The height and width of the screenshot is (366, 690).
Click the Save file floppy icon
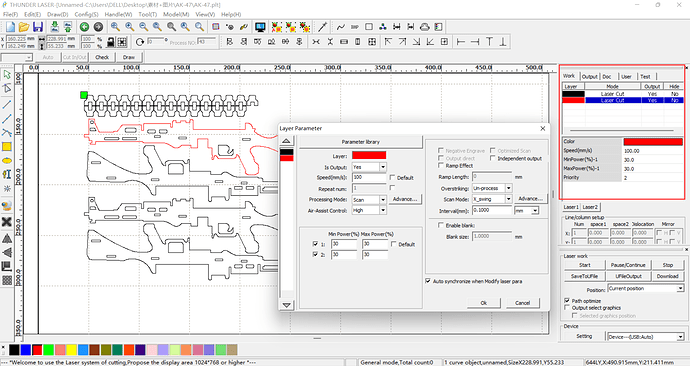point(38,27)
